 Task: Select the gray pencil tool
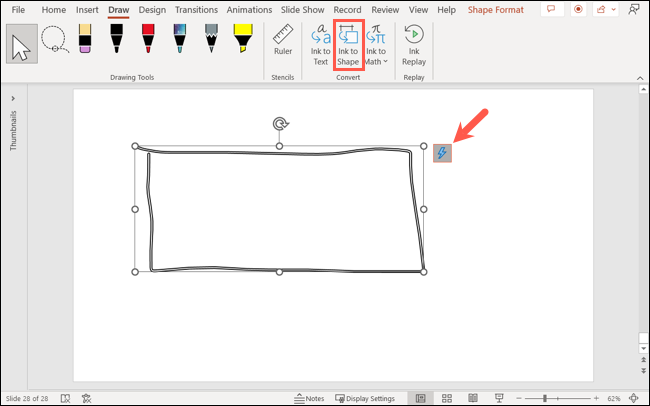(211, 38)
